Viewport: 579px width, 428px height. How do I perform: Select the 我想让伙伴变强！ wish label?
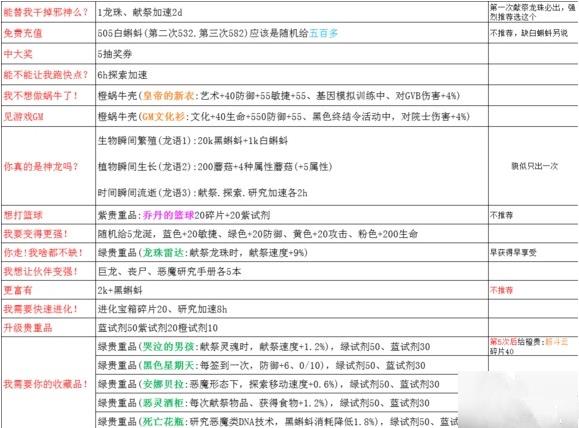pos(41,271)
